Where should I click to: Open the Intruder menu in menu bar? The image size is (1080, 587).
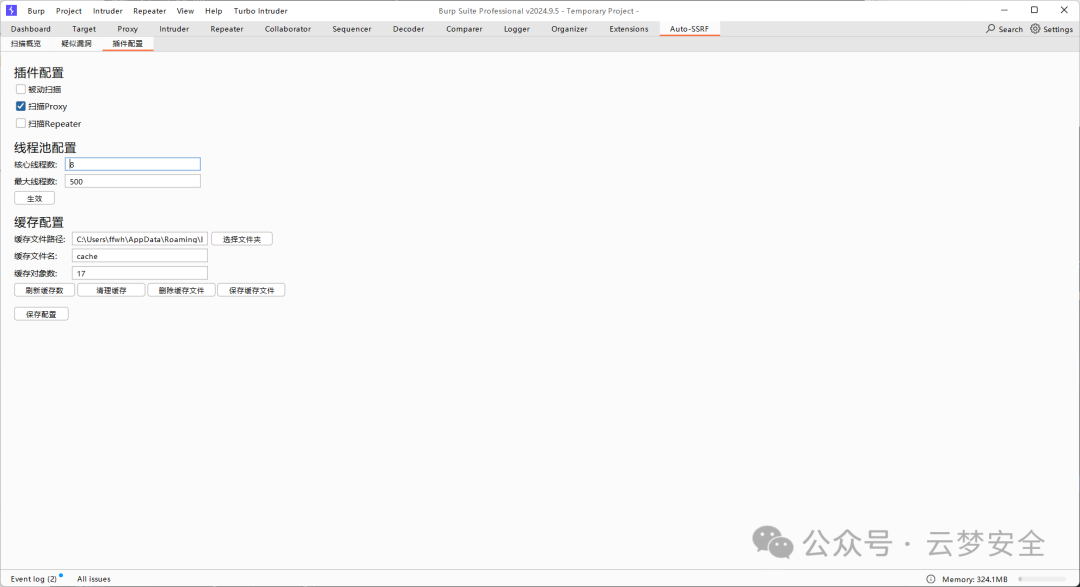pyautogui.click(x=107, y=11)
